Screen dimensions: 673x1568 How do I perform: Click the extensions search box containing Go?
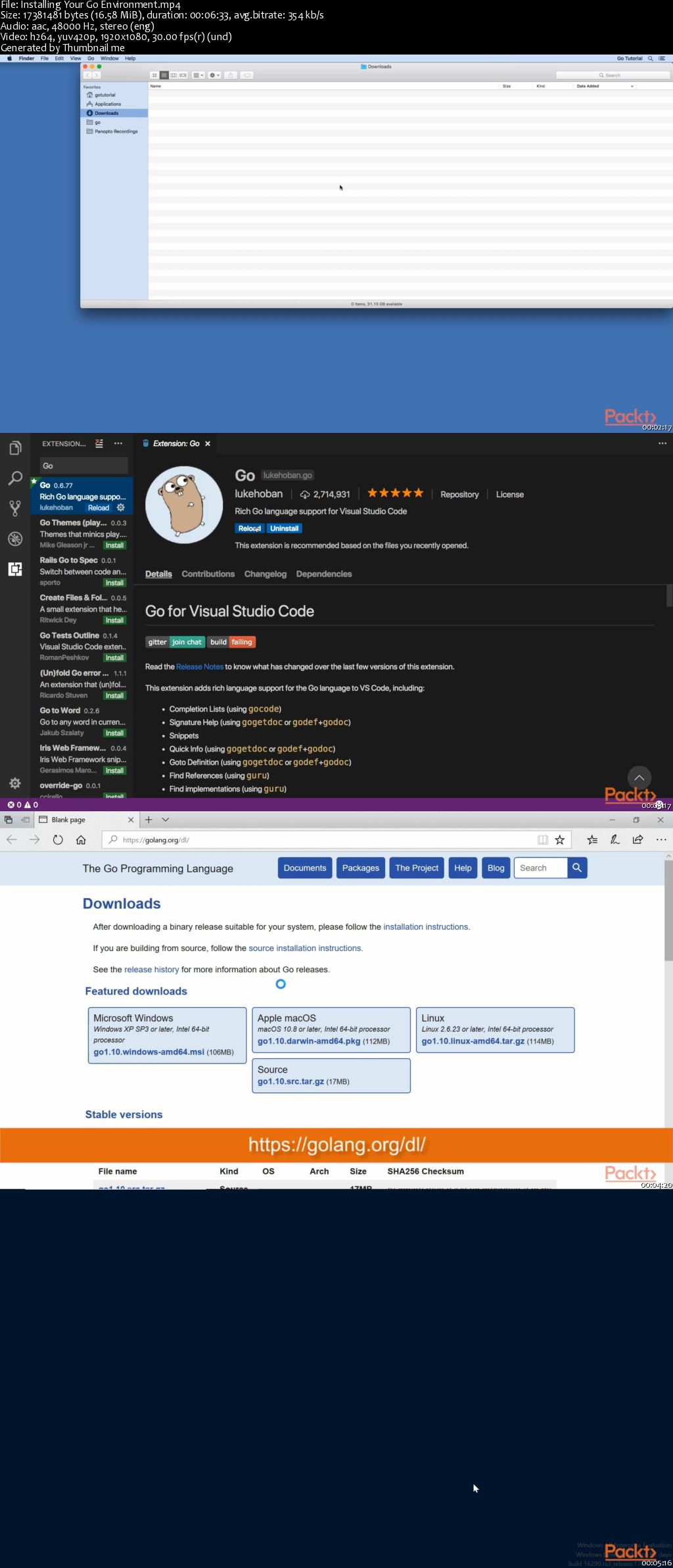[84, 466]
